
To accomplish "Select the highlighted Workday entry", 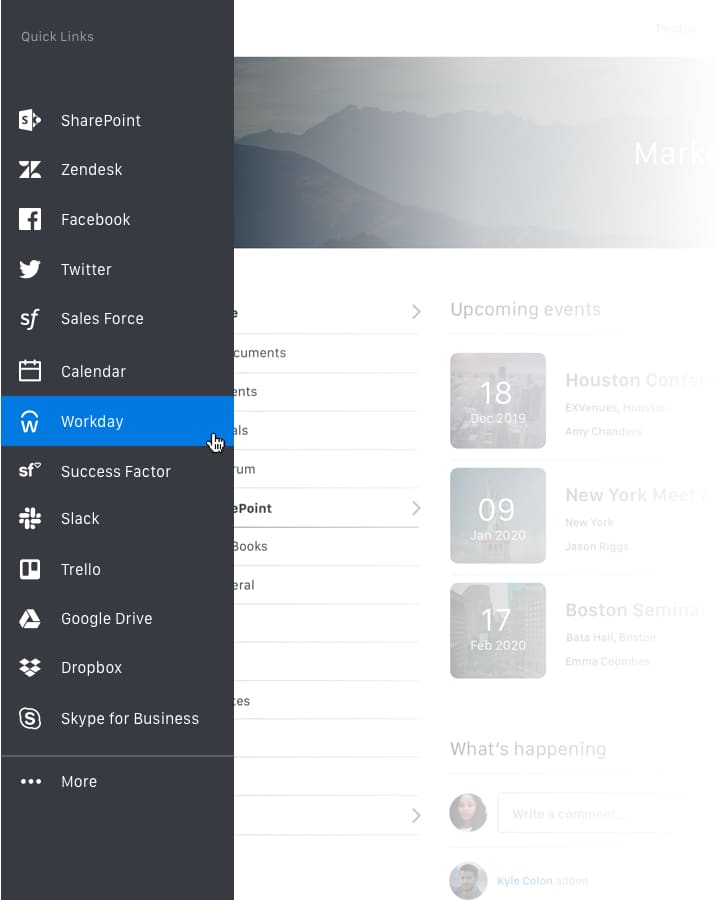I will click(117, 421).
